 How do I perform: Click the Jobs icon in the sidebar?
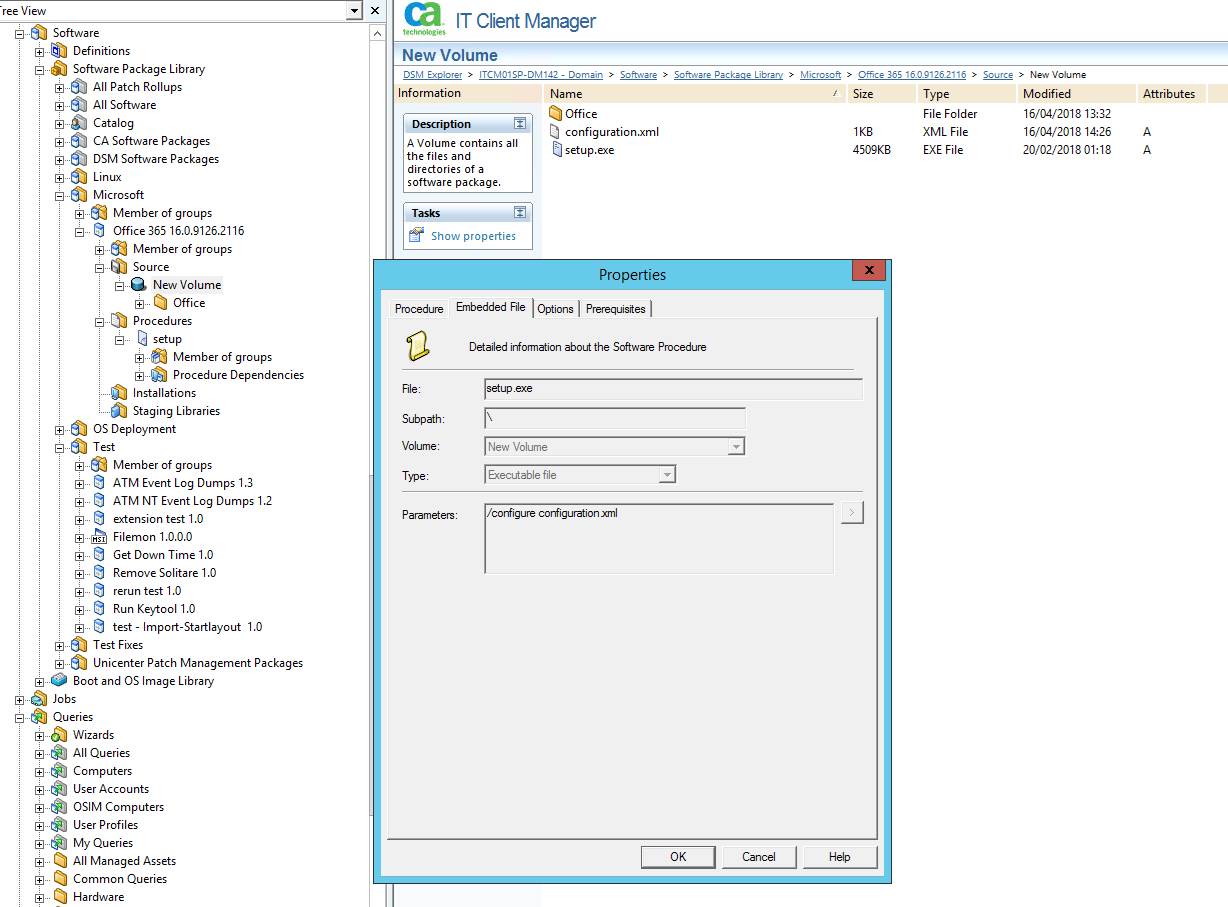pos(38,698)
